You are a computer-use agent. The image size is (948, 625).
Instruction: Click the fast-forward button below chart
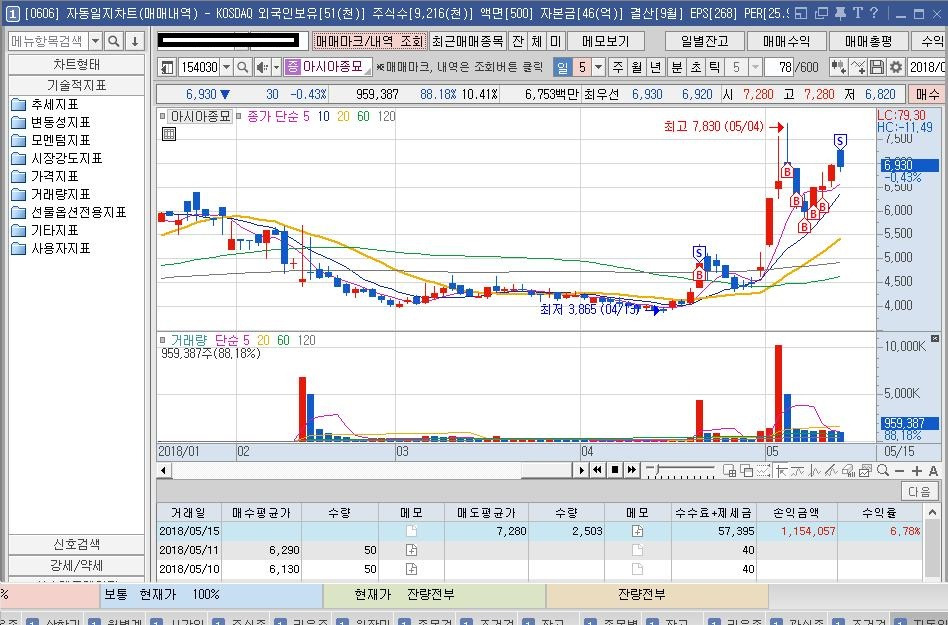pyautogui.click(x=632, y=470)
